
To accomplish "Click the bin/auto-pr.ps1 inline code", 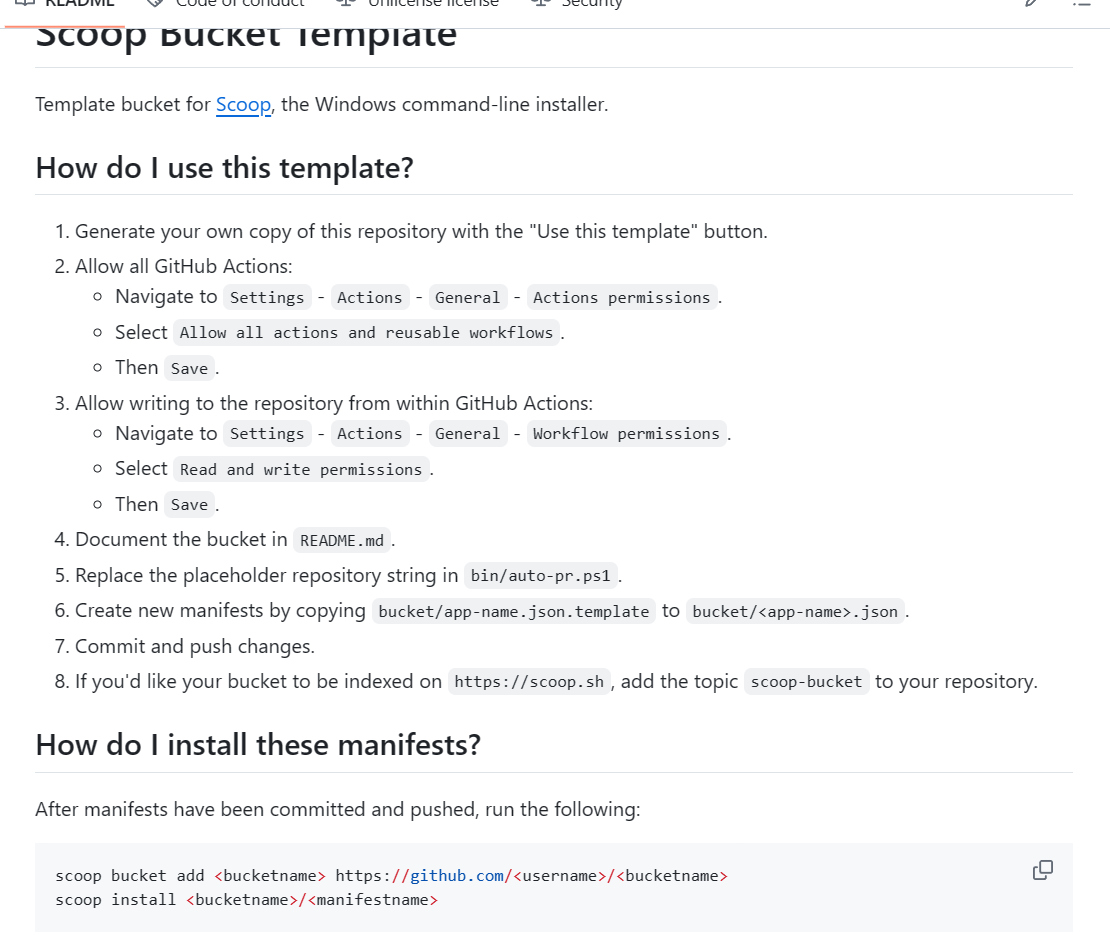I will pos(541,576).
